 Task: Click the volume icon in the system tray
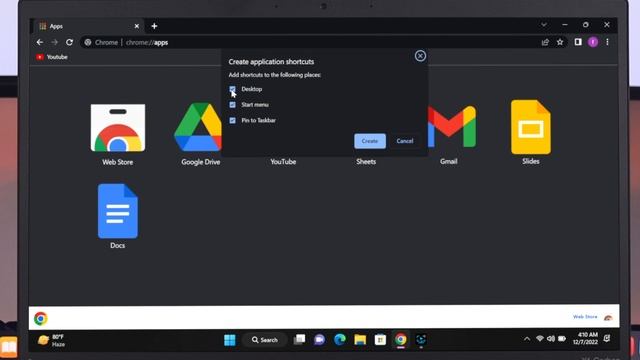[x=551, y=339]
